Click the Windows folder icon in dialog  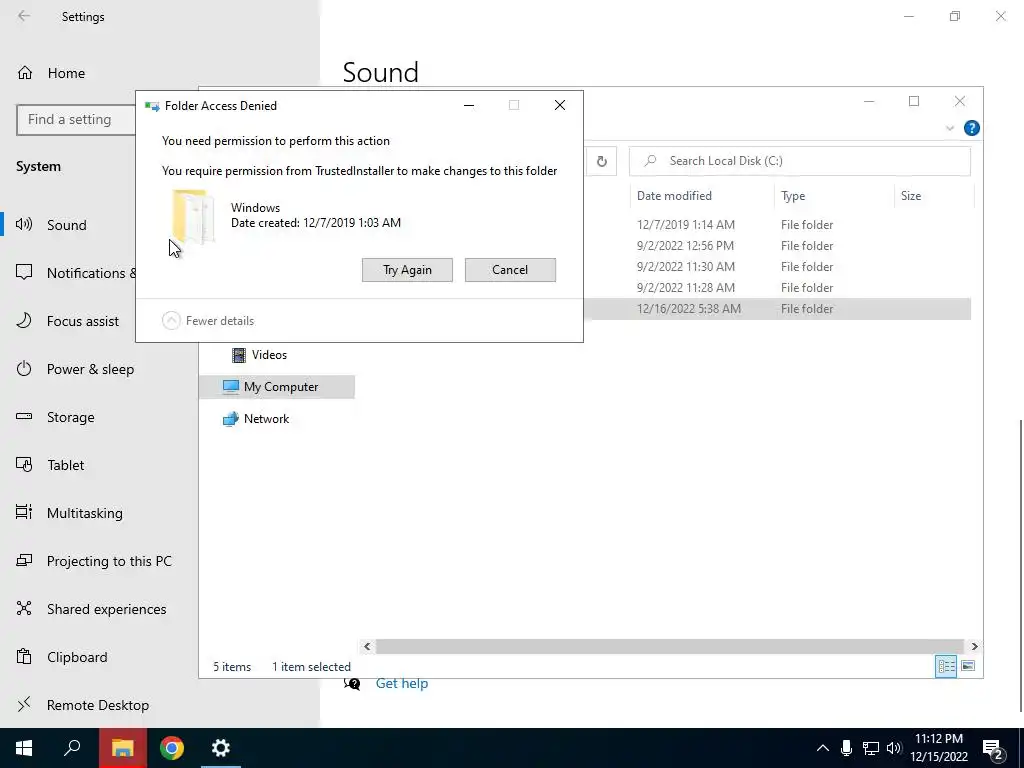[x=193, y=216]
